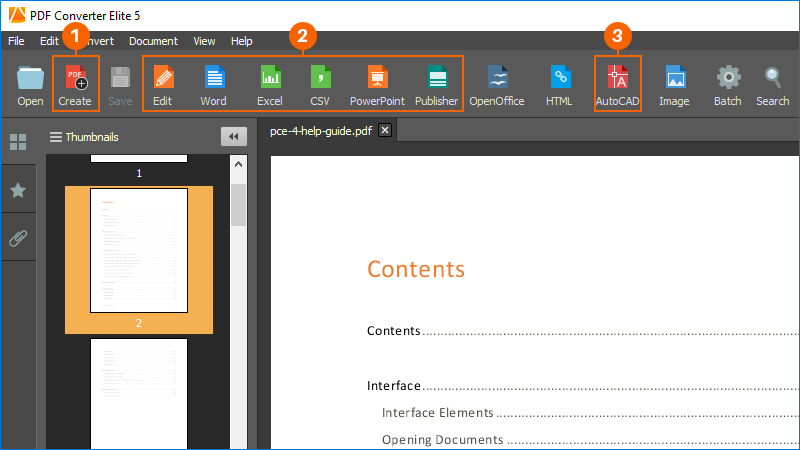Select the Edit PDF tool

[163, 78]
